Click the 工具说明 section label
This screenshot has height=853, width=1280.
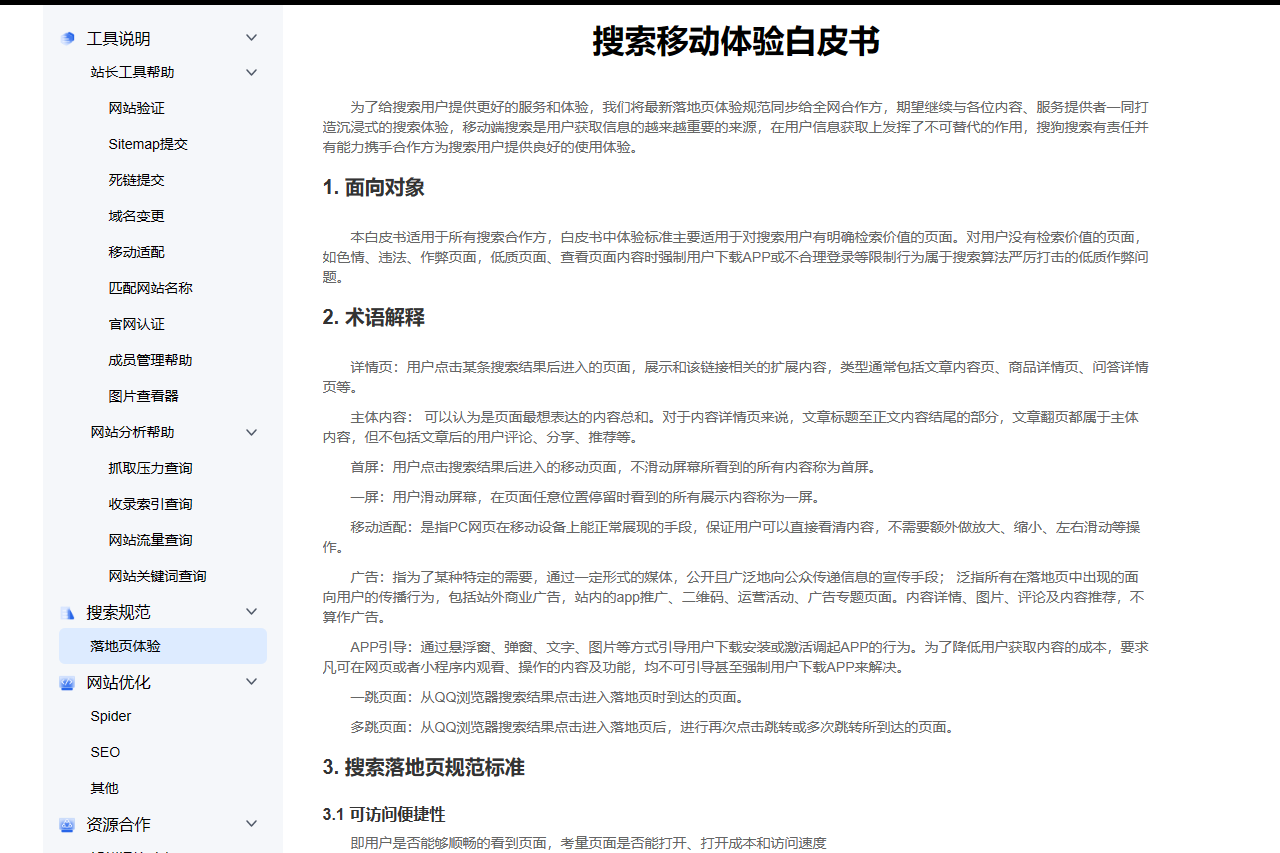[x=119, y=39]
